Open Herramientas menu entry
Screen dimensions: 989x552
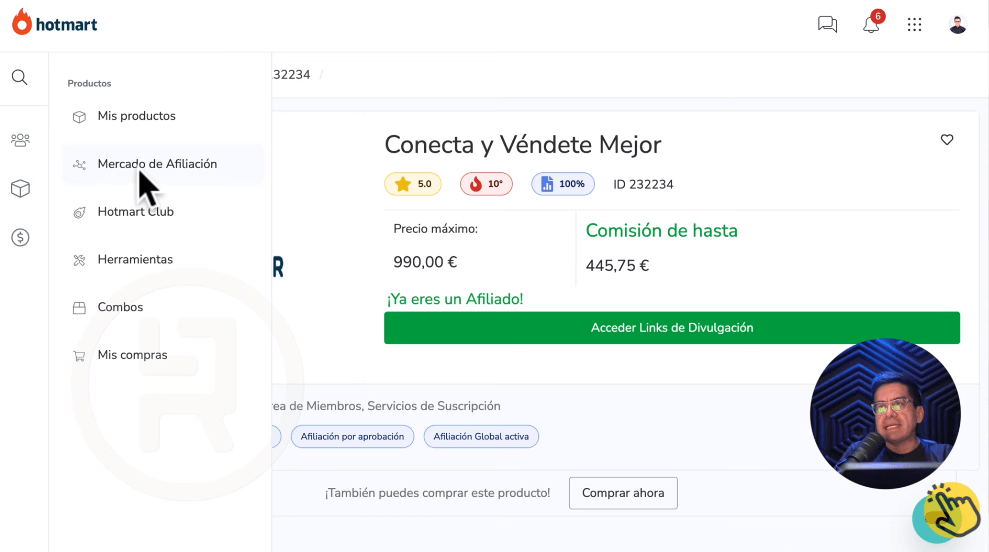click(163, 259)
